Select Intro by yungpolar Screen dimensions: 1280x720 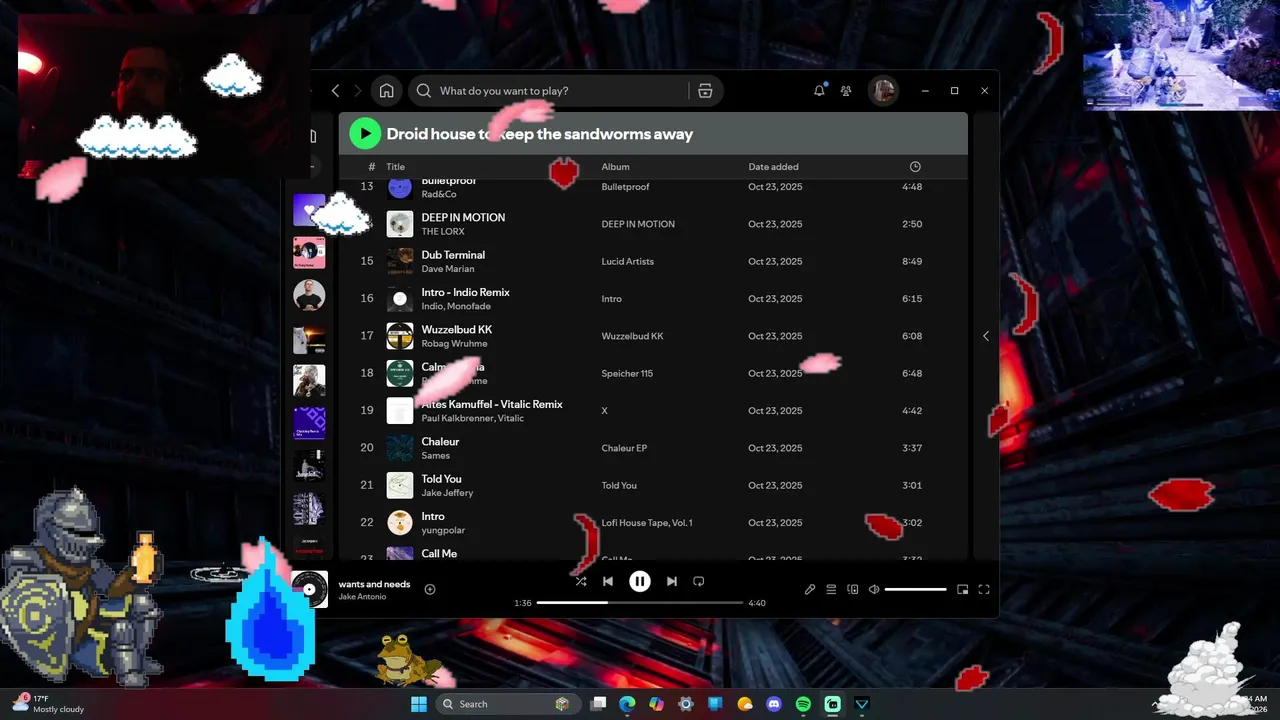pos(433,516)
